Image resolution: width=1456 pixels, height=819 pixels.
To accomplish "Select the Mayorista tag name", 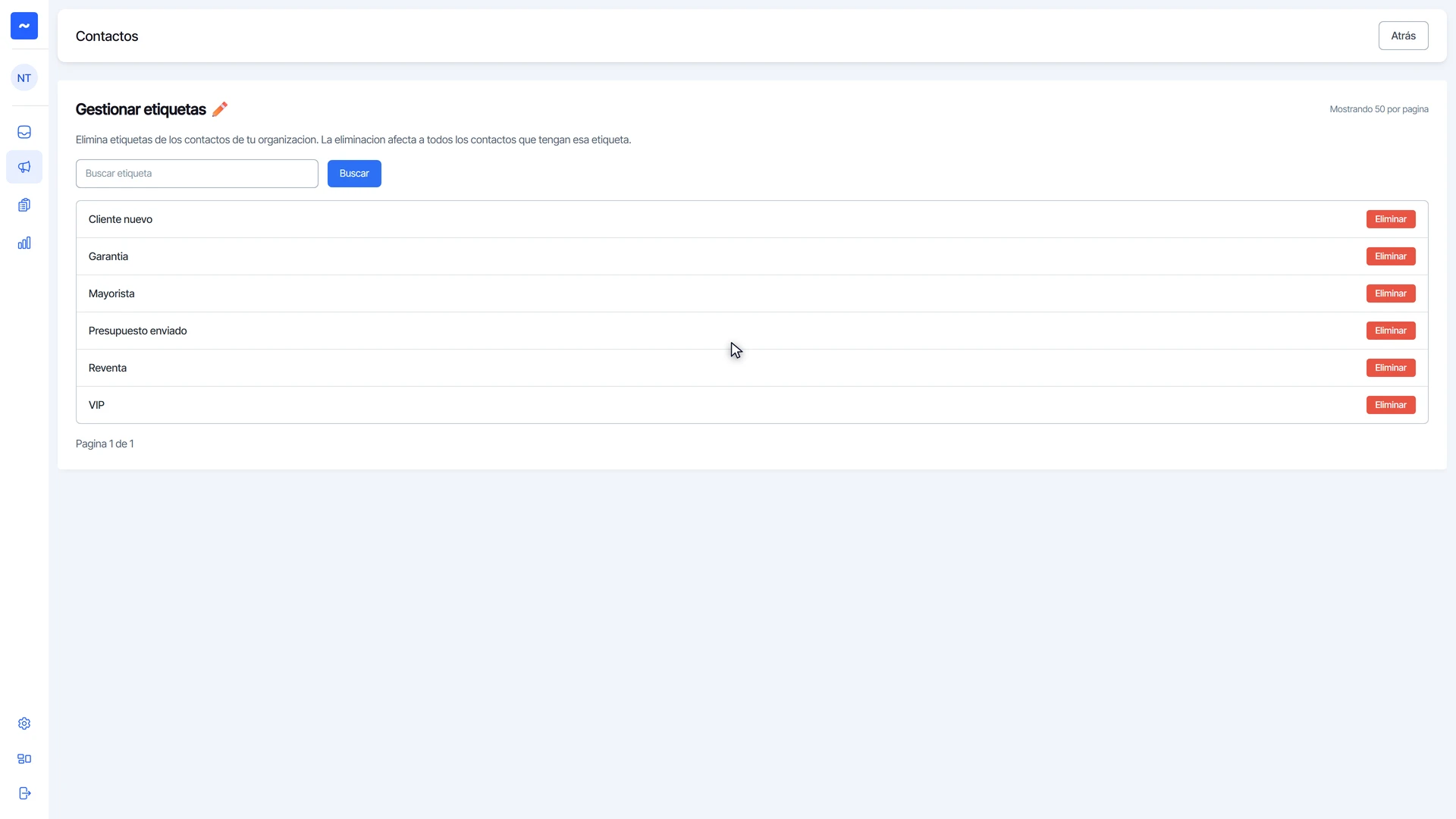I will 111,293.
